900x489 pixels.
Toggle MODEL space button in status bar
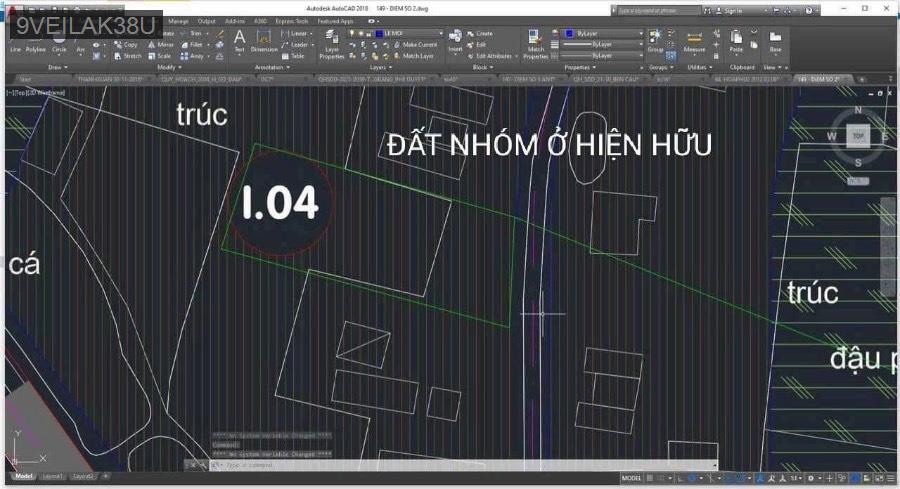[631, 478]
